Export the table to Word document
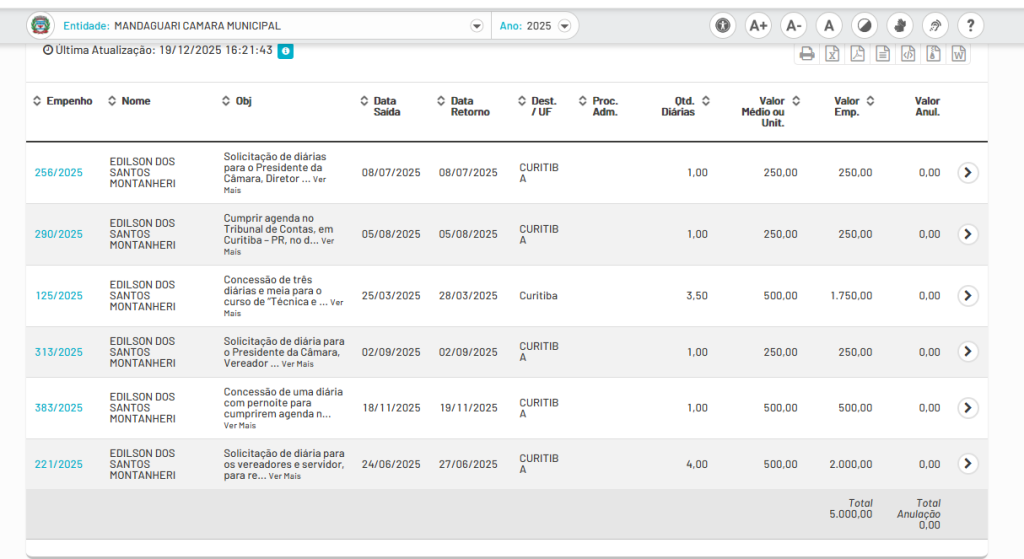This screenshot has width=1024, height=559. click(x=958, y=55)
